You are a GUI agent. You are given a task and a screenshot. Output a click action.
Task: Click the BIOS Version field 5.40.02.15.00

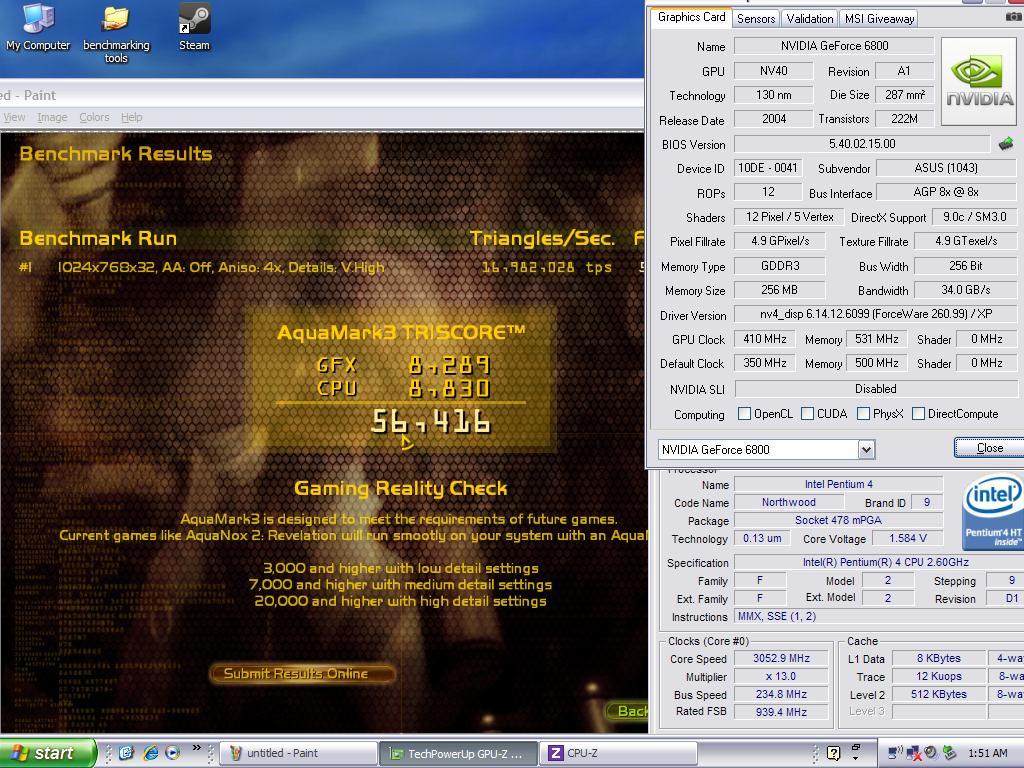[x=862, y=144]
